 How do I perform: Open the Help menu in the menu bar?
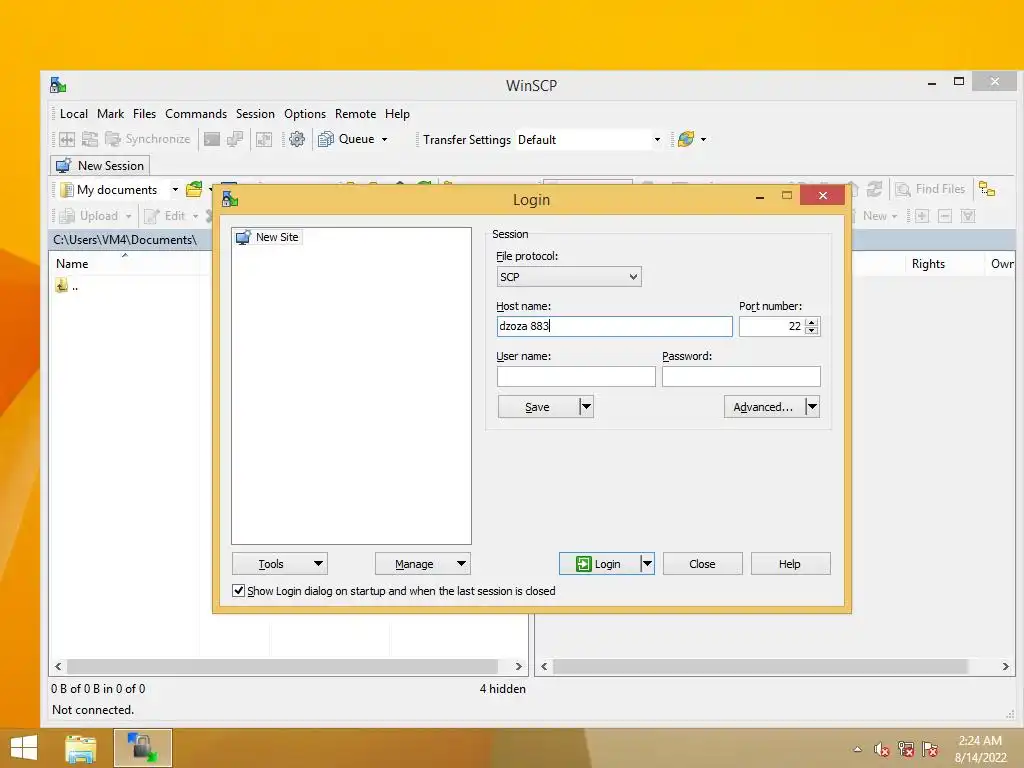click(x=397, y=114)
